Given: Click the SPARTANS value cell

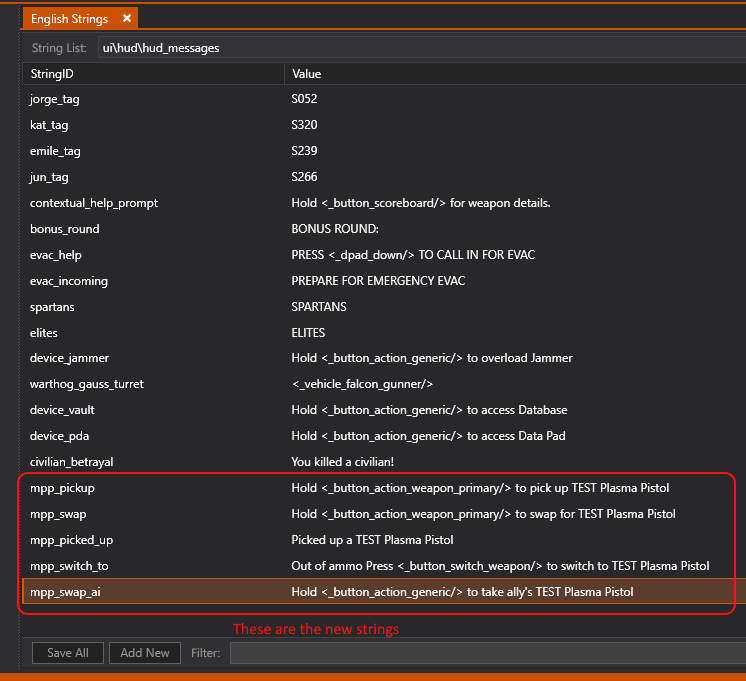Looking at the screenshot, I should point(319,307).
